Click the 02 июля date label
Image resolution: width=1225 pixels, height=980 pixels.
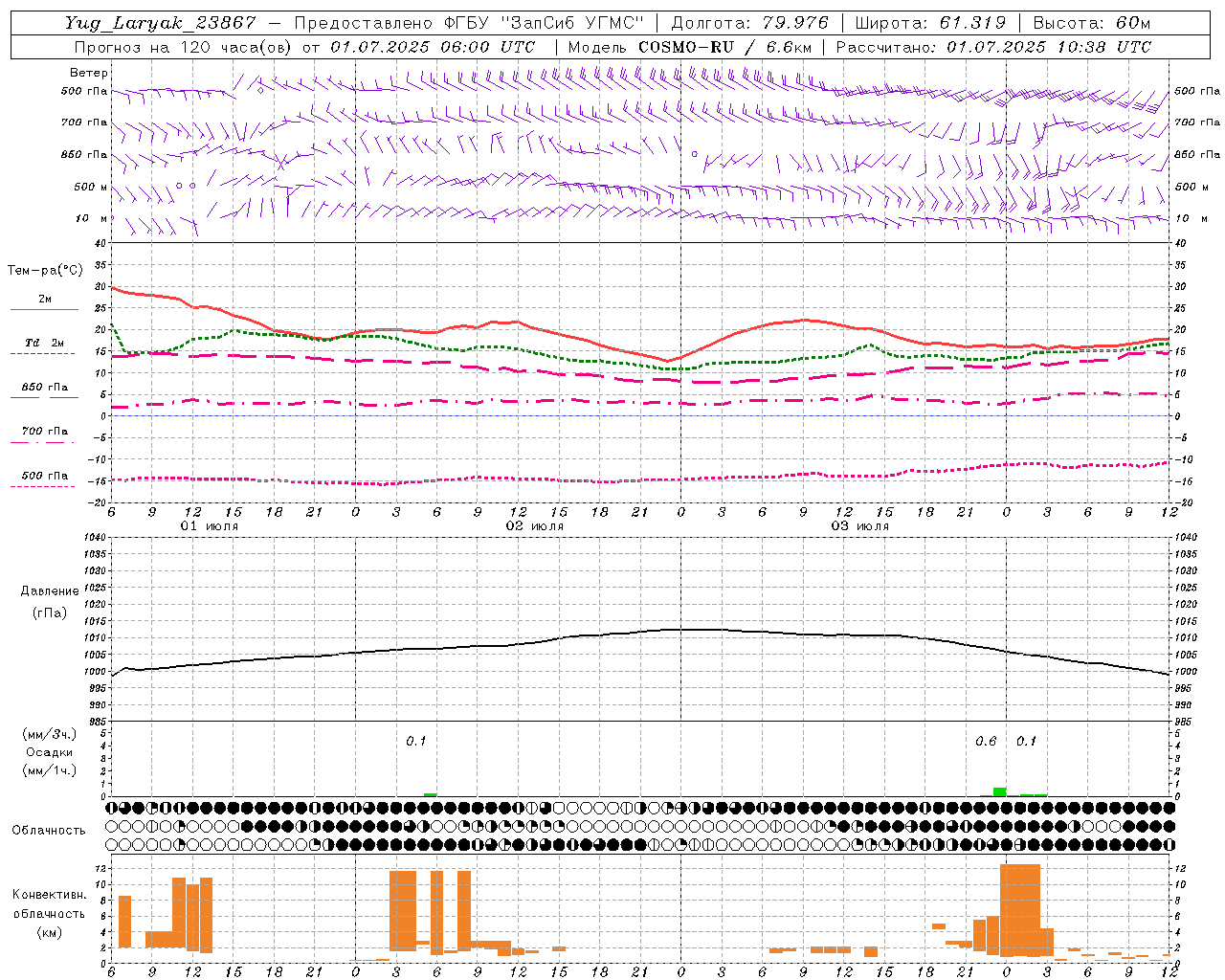[535, 526]
